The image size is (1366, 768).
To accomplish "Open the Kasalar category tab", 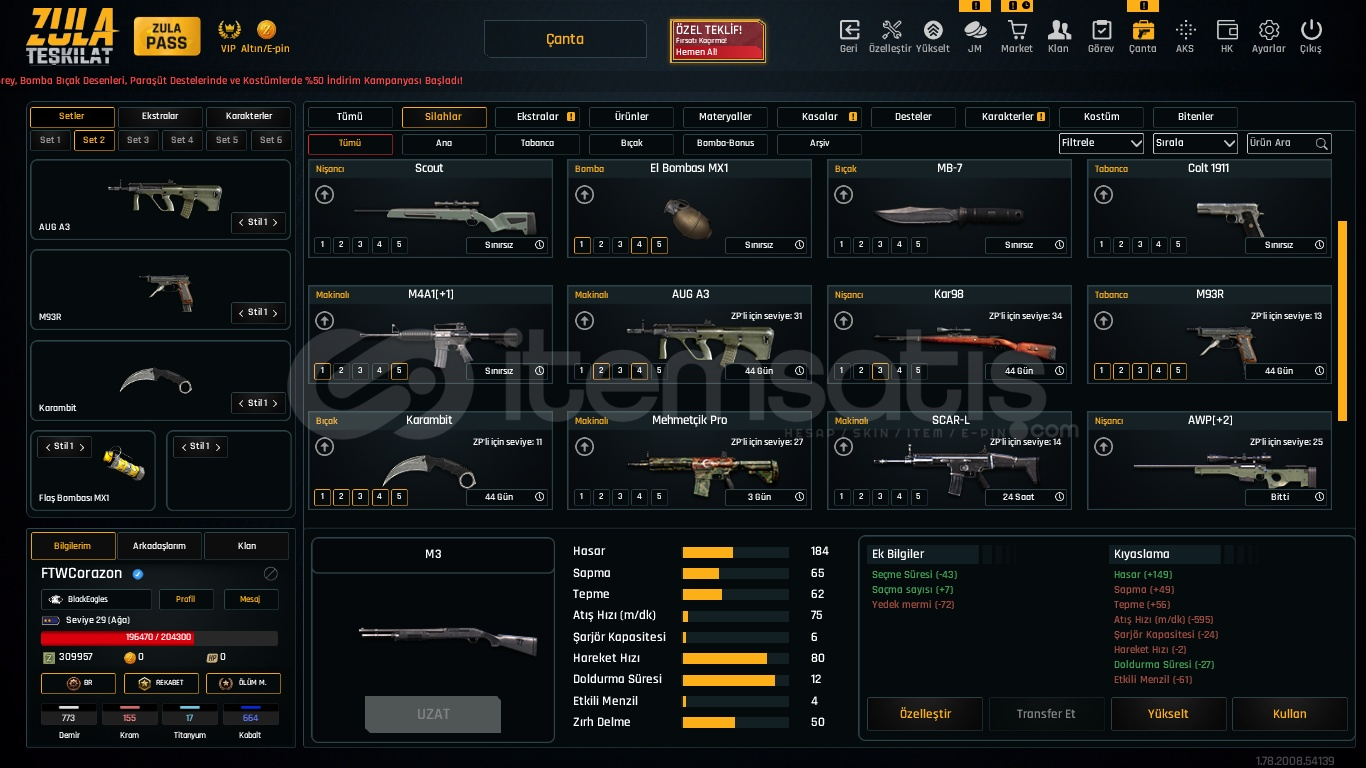I will tap(819, 117).
